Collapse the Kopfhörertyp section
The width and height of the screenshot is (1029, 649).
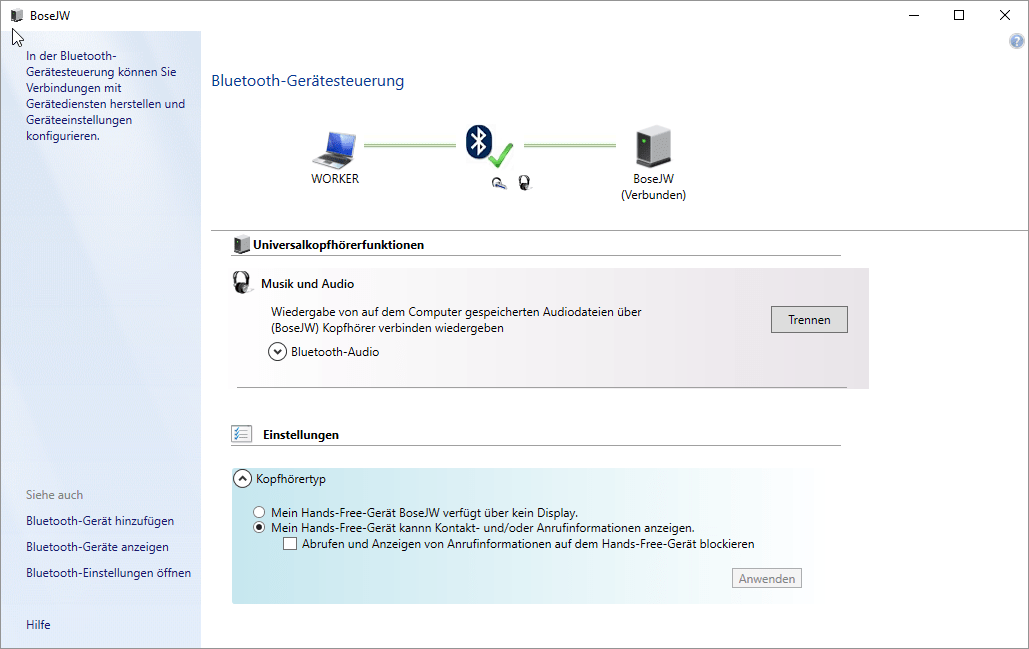[242, 479]
